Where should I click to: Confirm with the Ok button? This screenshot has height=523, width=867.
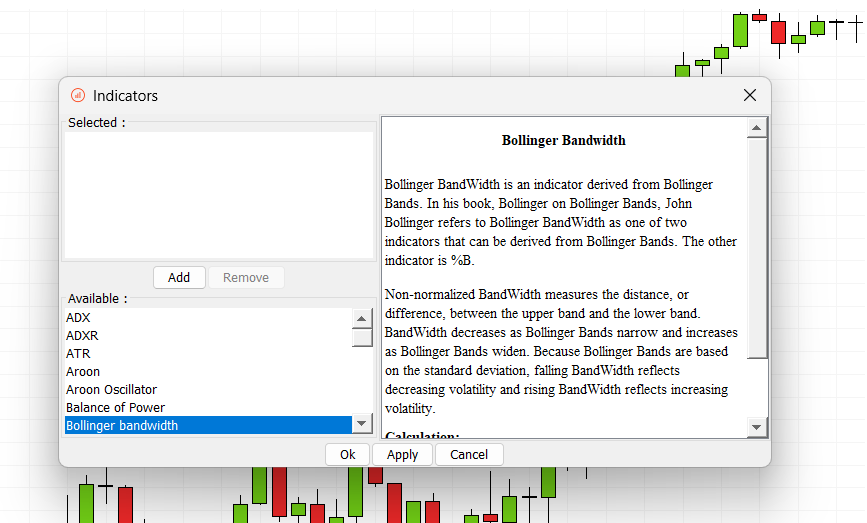pyautogui.click(x=347, y=454)
